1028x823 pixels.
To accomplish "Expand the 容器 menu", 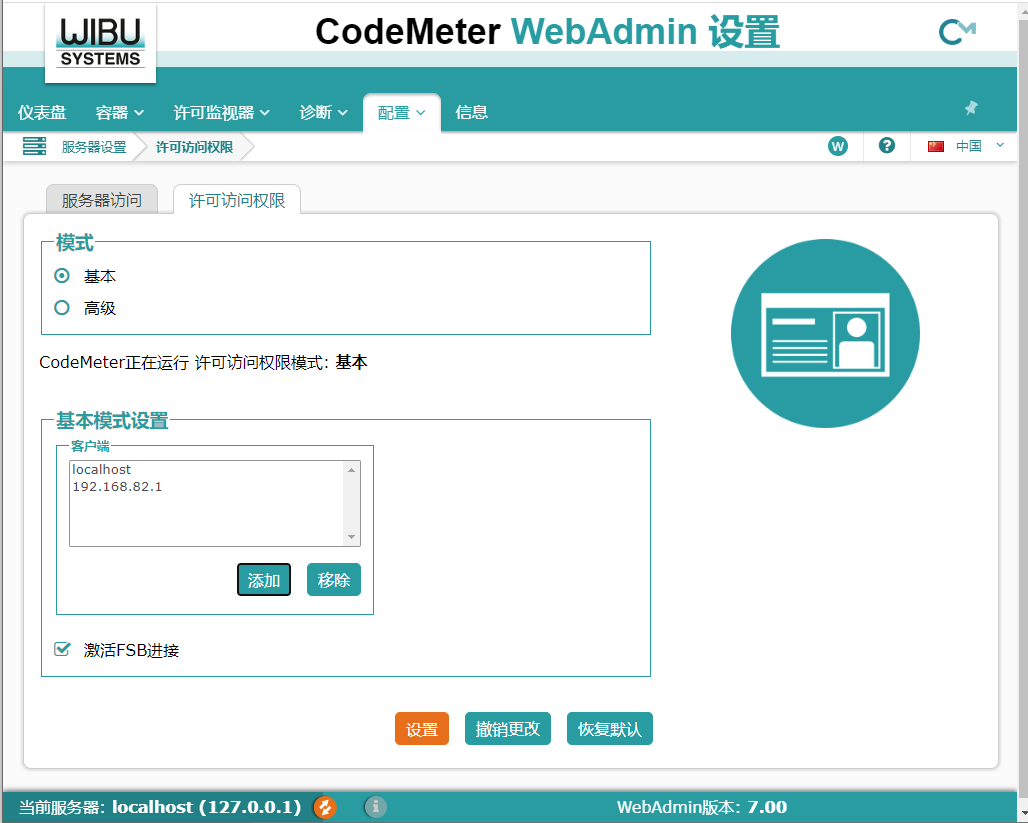I will click(119, 113).
